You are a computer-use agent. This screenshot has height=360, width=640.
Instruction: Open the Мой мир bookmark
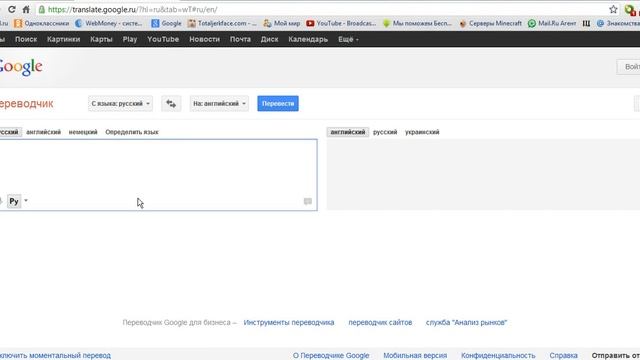(x=282, y=24)
